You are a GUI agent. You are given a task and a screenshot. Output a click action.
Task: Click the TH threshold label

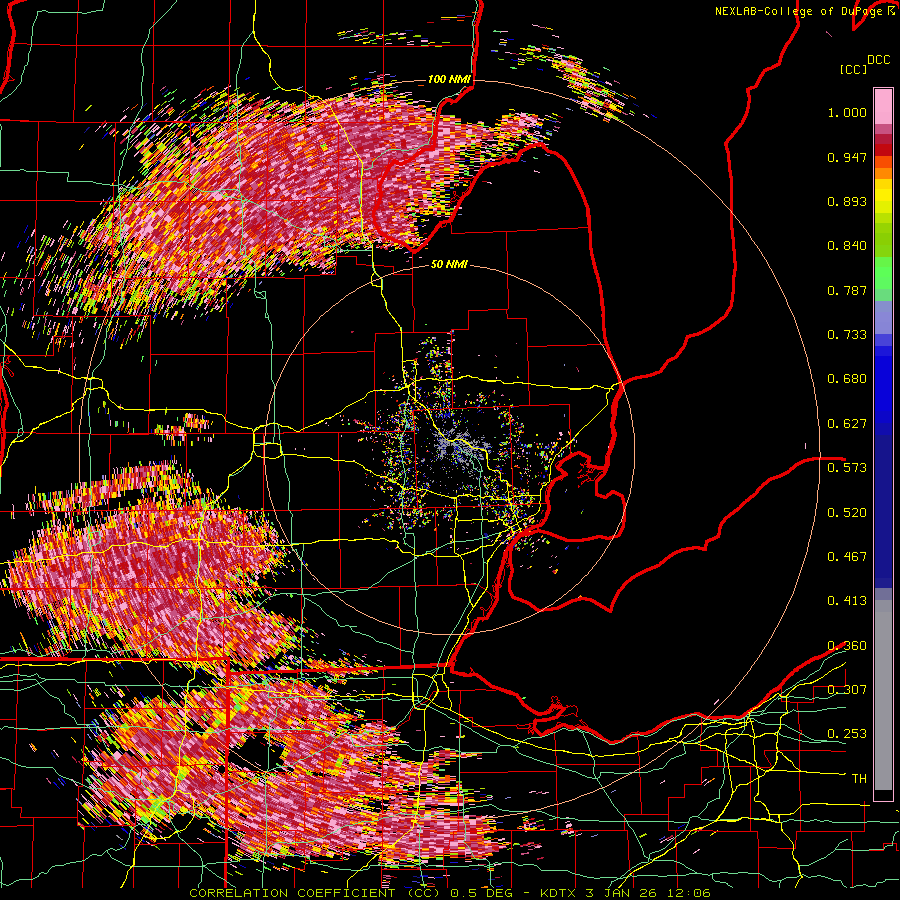(859, 779)
